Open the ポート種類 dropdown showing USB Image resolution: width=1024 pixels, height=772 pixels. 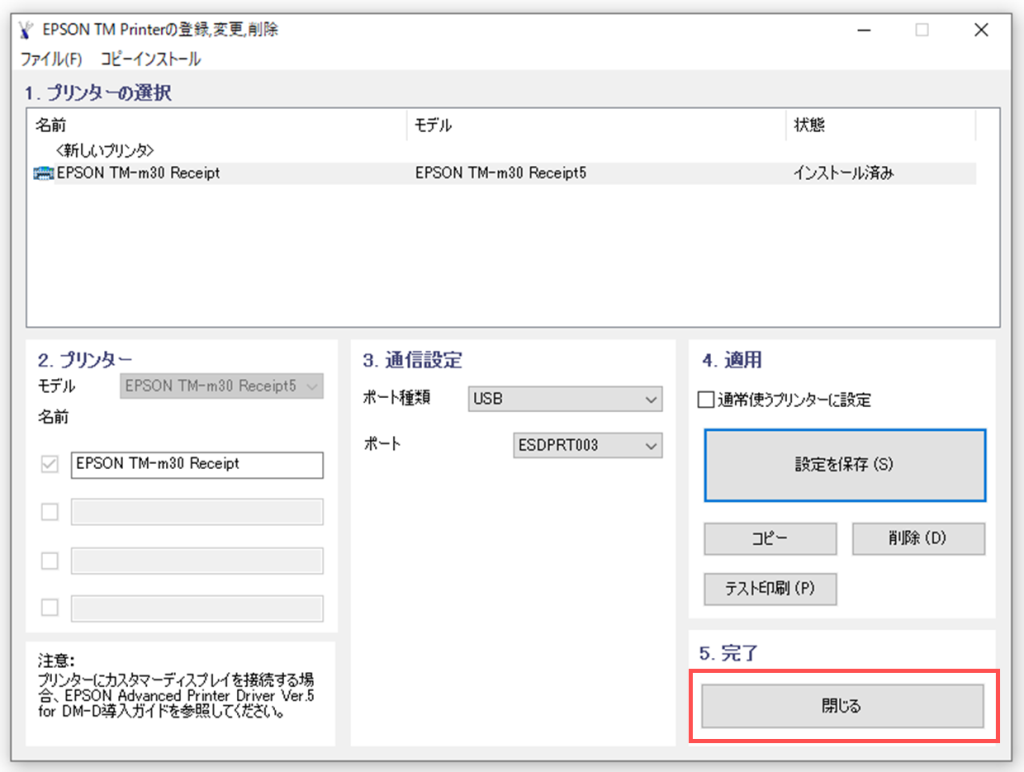[x=565, y=399]
